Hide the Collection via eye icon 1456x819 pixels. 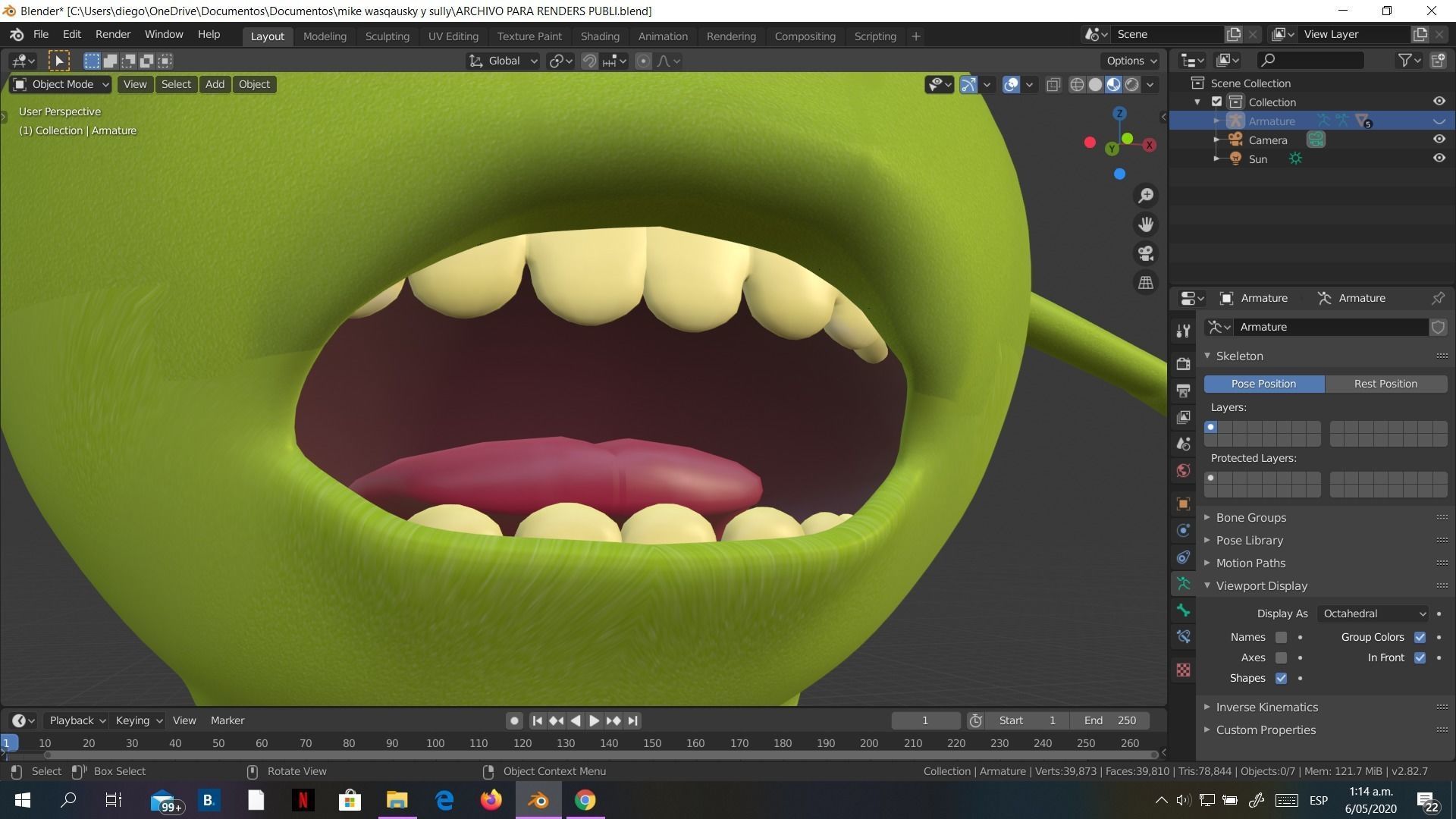click(x=1439, y=102)
